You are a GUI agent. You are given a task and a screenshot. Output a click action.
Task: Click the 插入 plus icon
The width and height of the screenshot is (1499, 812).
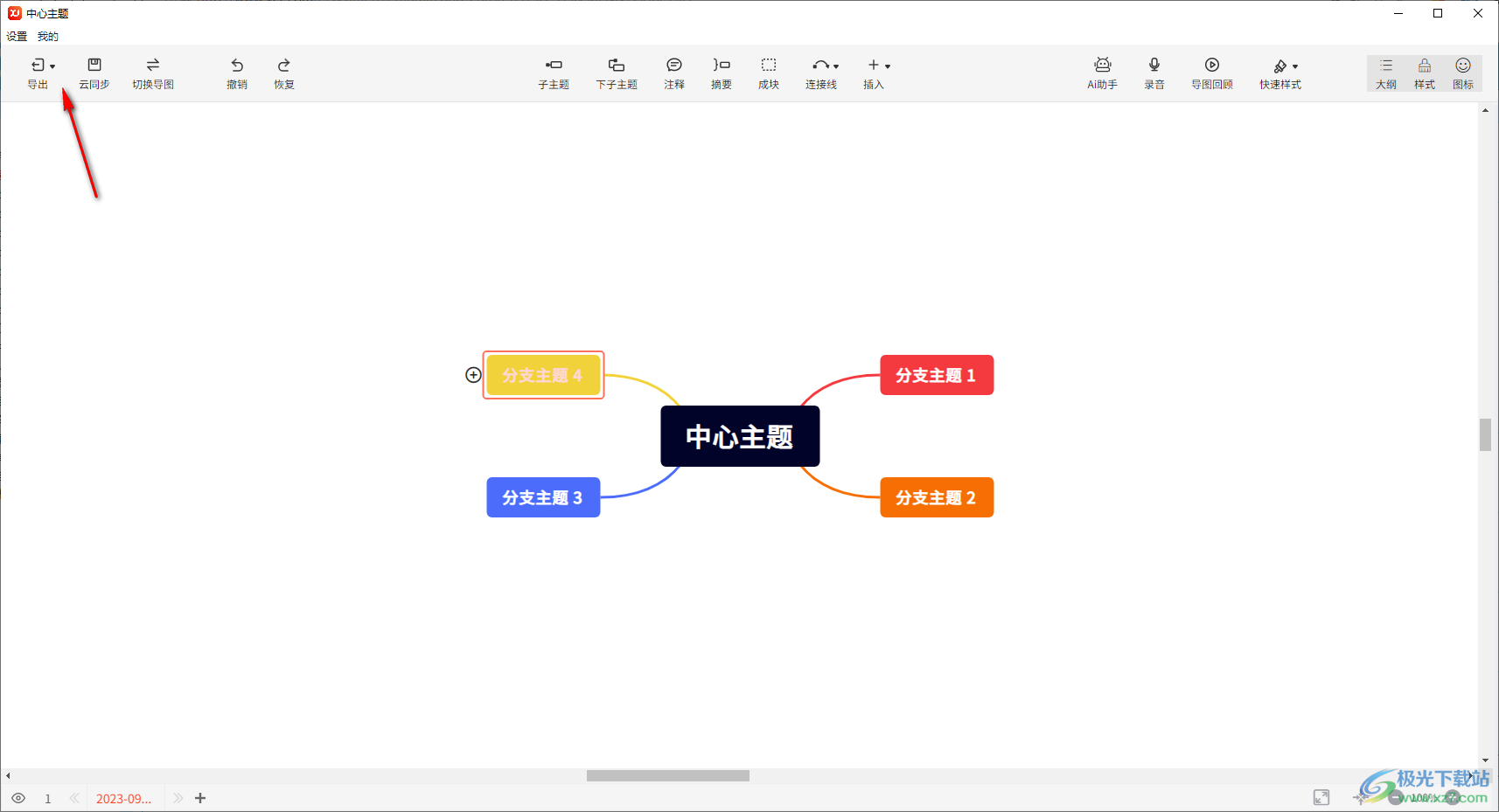point(873,65)
